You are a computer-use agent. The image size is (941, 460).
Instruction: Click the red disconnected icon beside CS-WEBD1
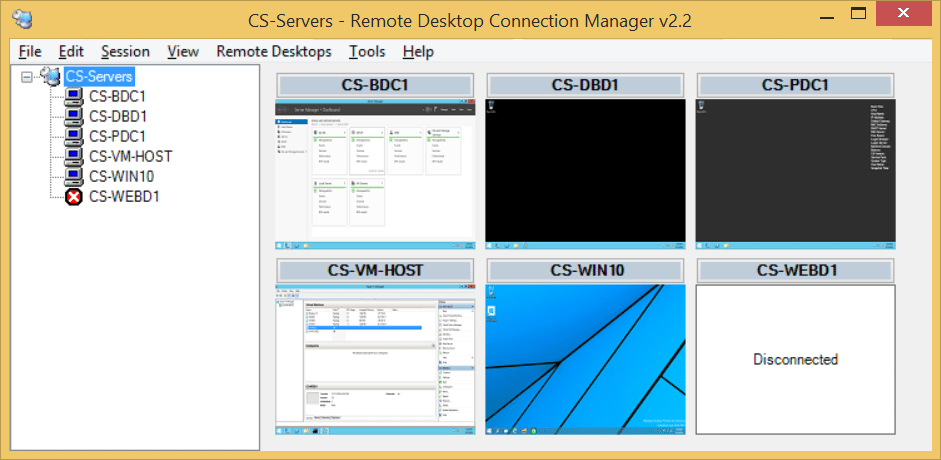click(x=73, y=197)
